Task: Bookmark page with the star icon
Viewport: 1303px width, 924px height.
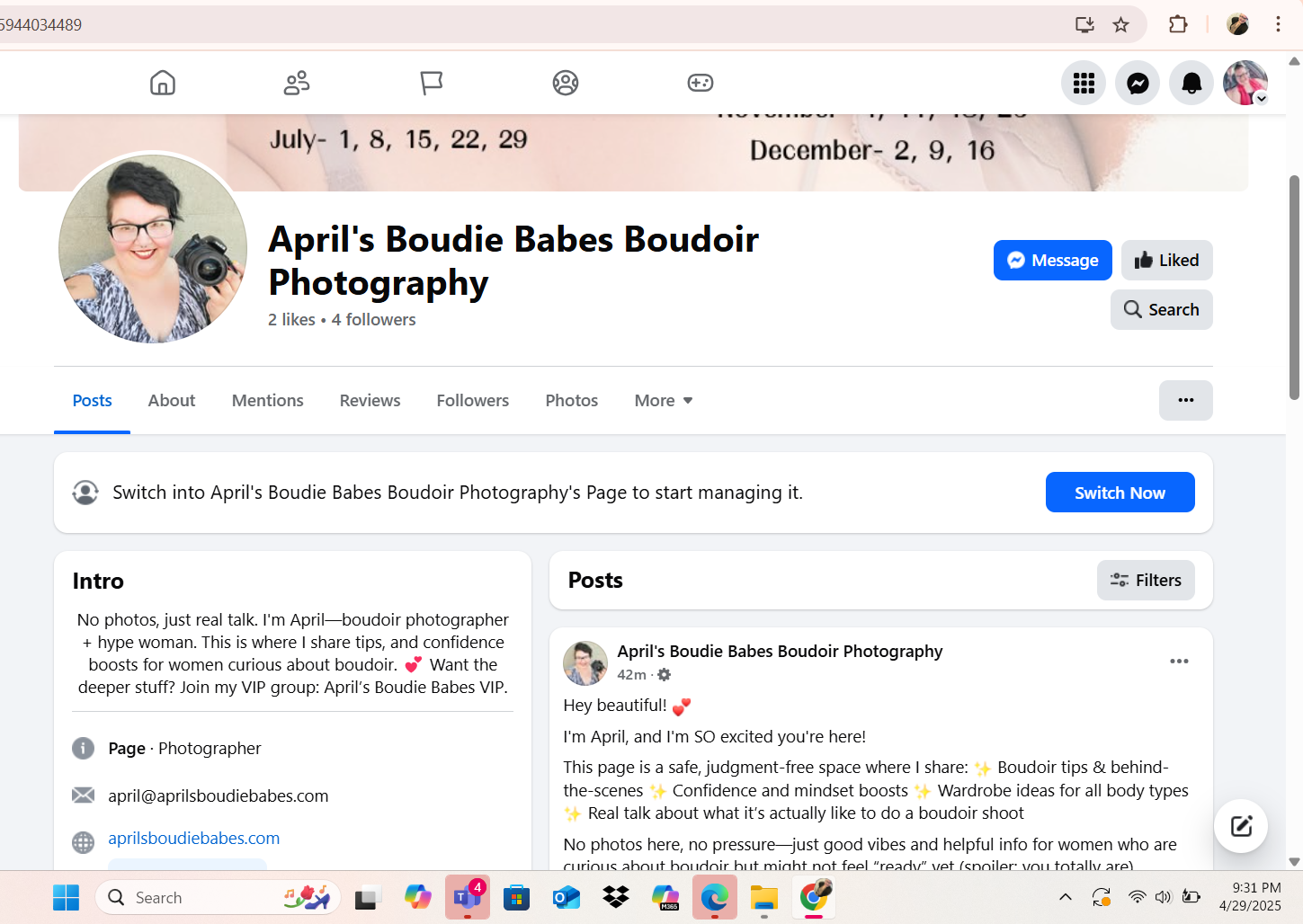Action: coord(1120,25)
